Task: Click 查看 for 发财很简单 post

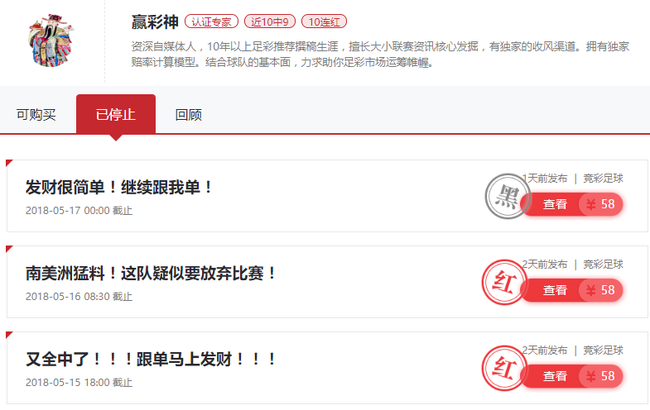Action: 555,204
